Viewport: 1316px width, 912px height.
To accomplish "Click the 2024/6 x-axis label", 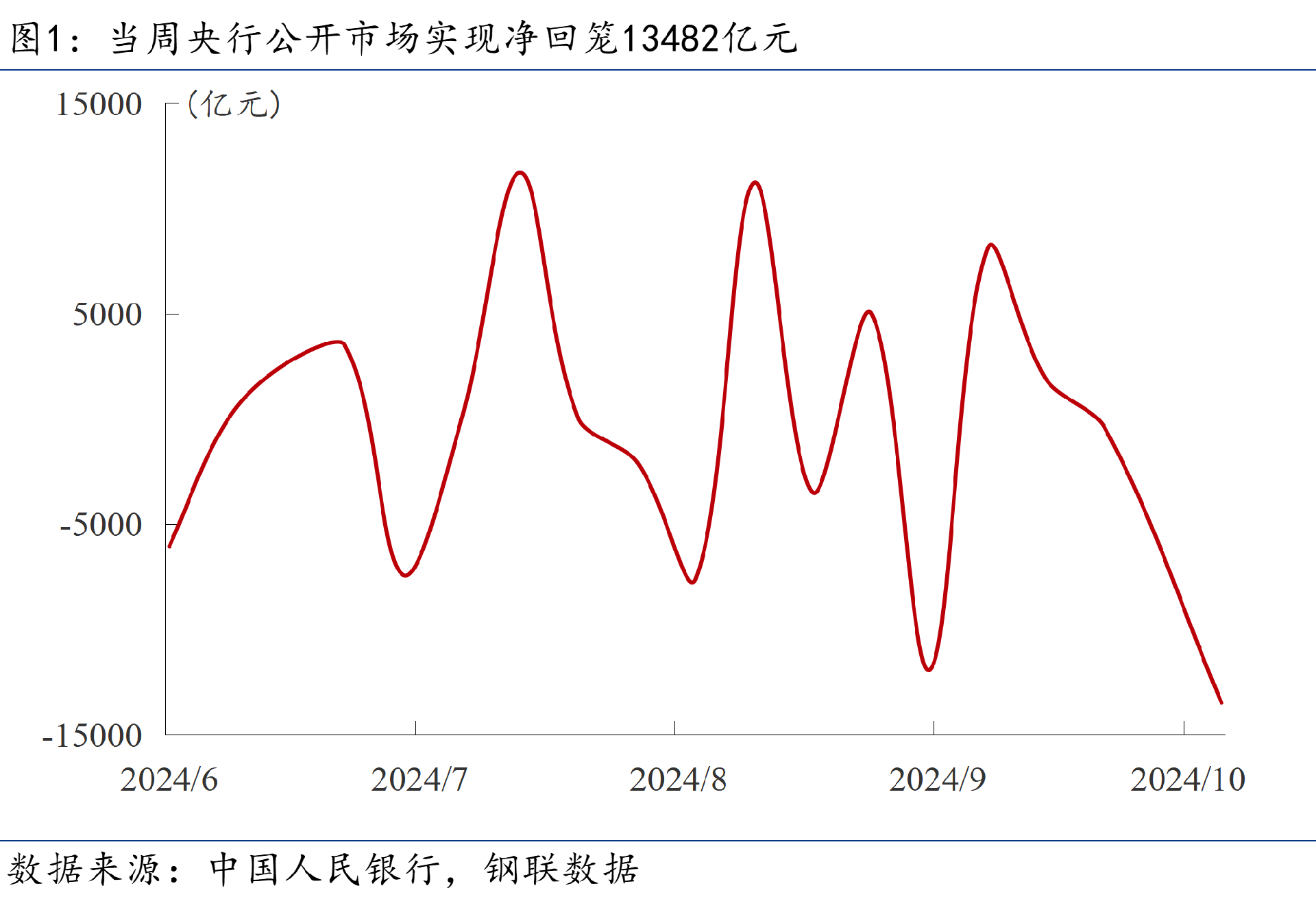I will (x=169, y=780).
